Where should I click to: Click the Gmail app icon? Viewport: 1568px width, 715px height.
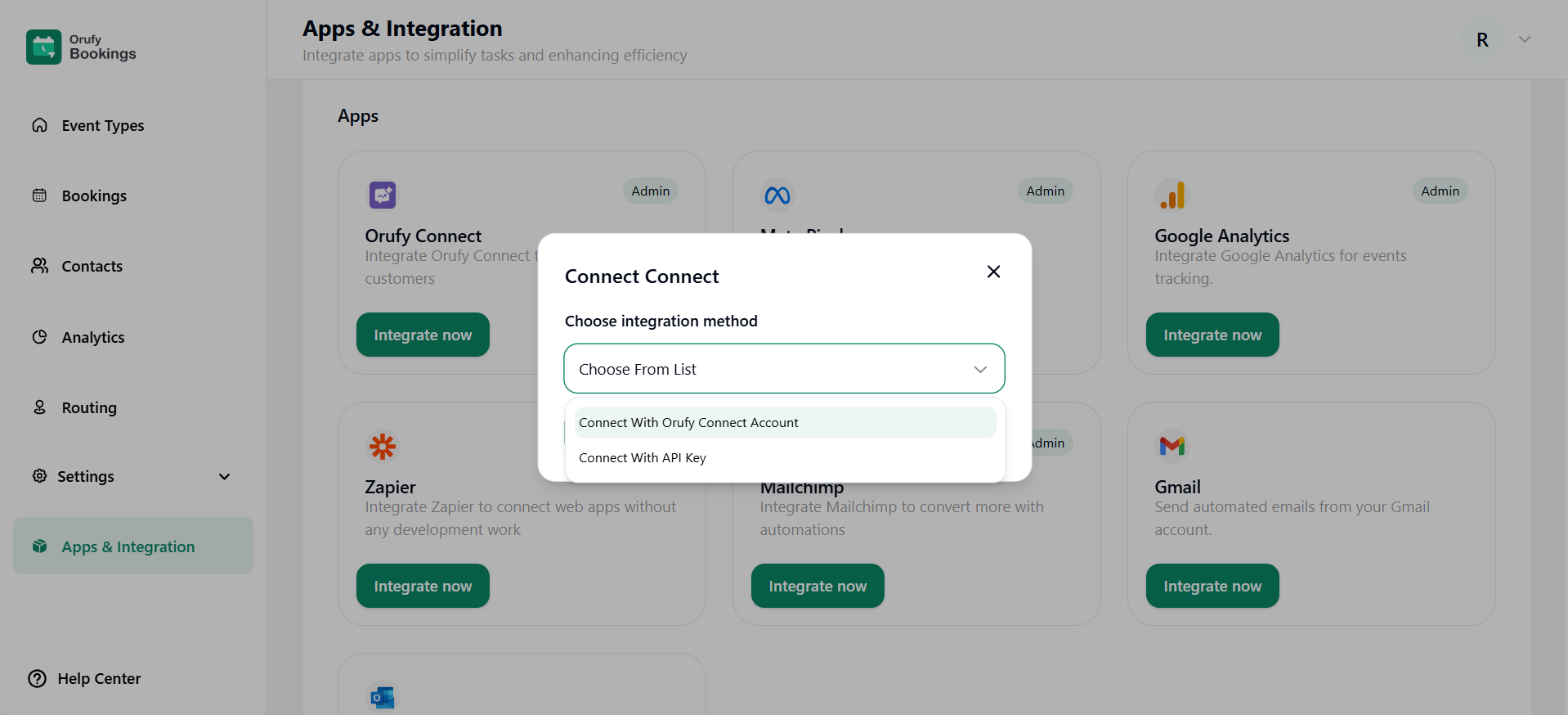point(1172,446)
